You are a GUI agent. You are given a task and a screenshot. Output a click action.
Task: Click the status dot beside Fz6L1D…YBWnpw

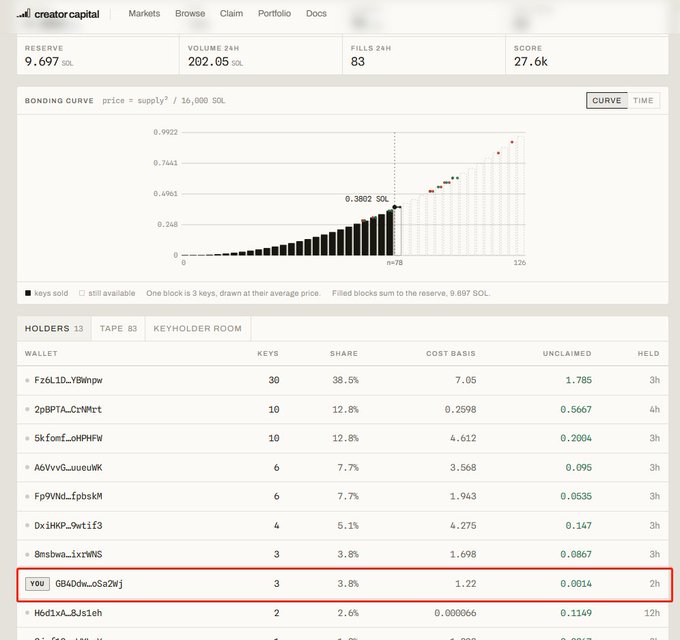(27, 380)
